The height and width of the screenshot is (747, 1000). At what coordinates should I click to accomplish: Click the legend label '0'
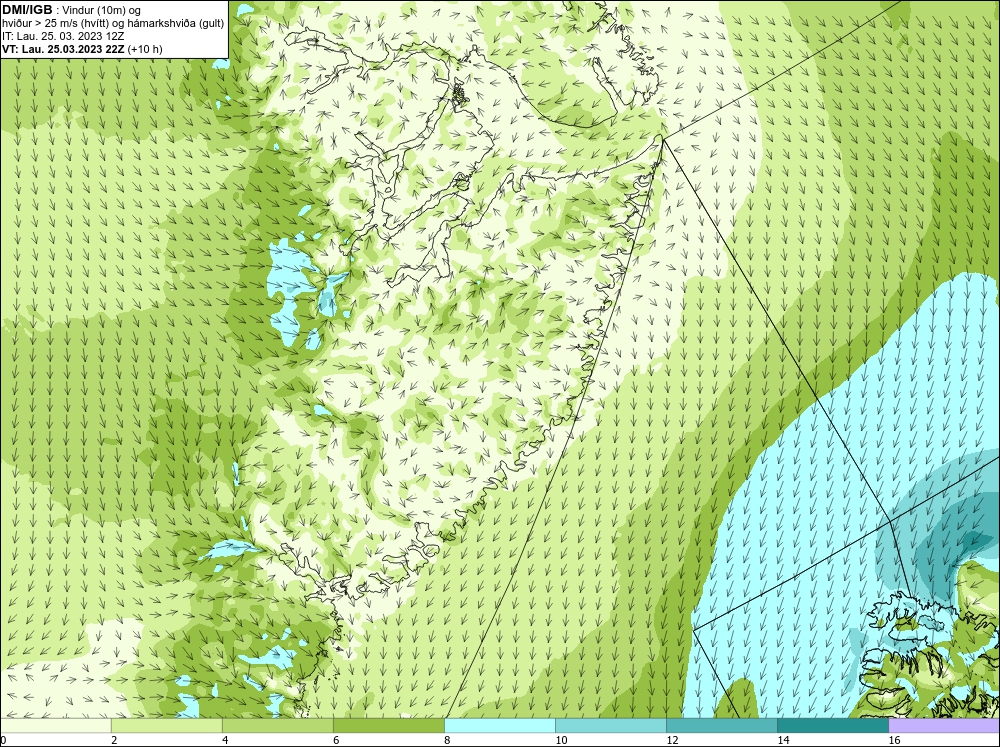(x=4, y=740)
